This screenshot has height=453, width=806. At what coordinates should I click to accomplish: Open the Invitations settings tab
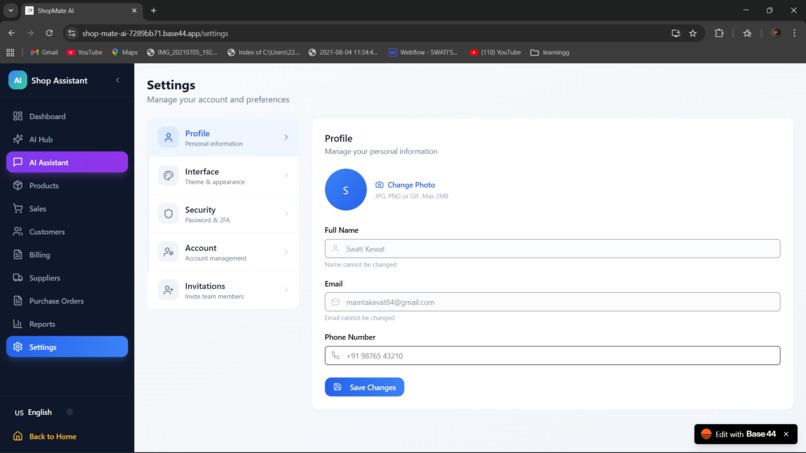click(x=223, y=290)
